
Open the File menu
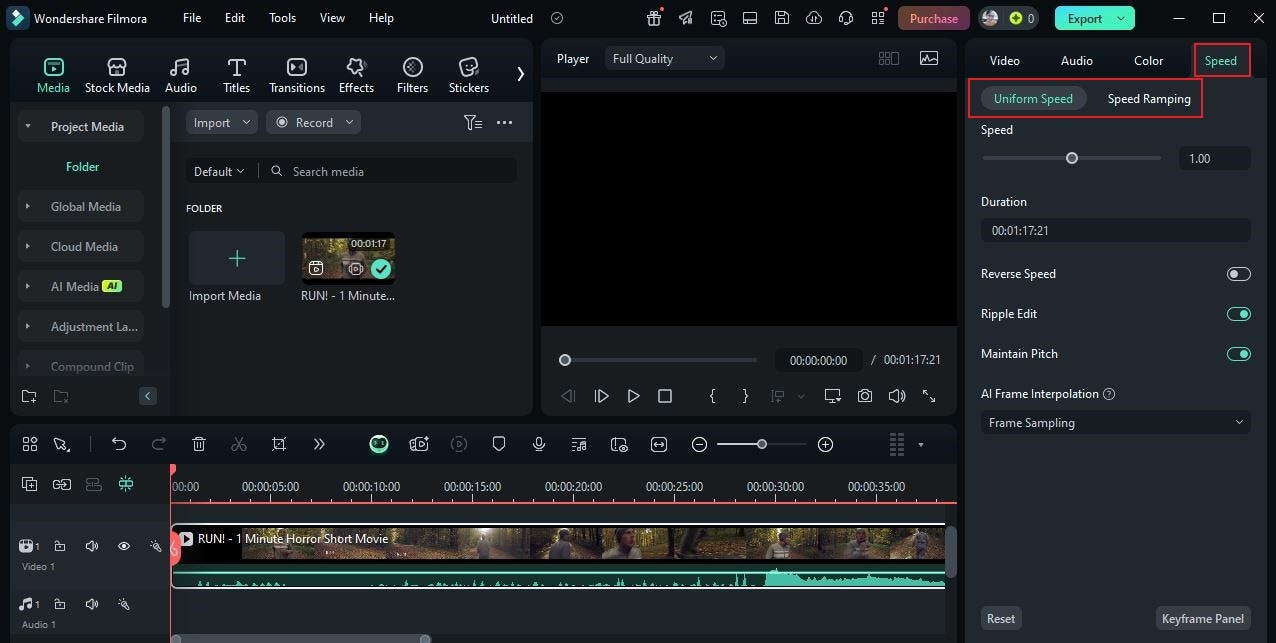pyautogui.click(x=192, y=18)
